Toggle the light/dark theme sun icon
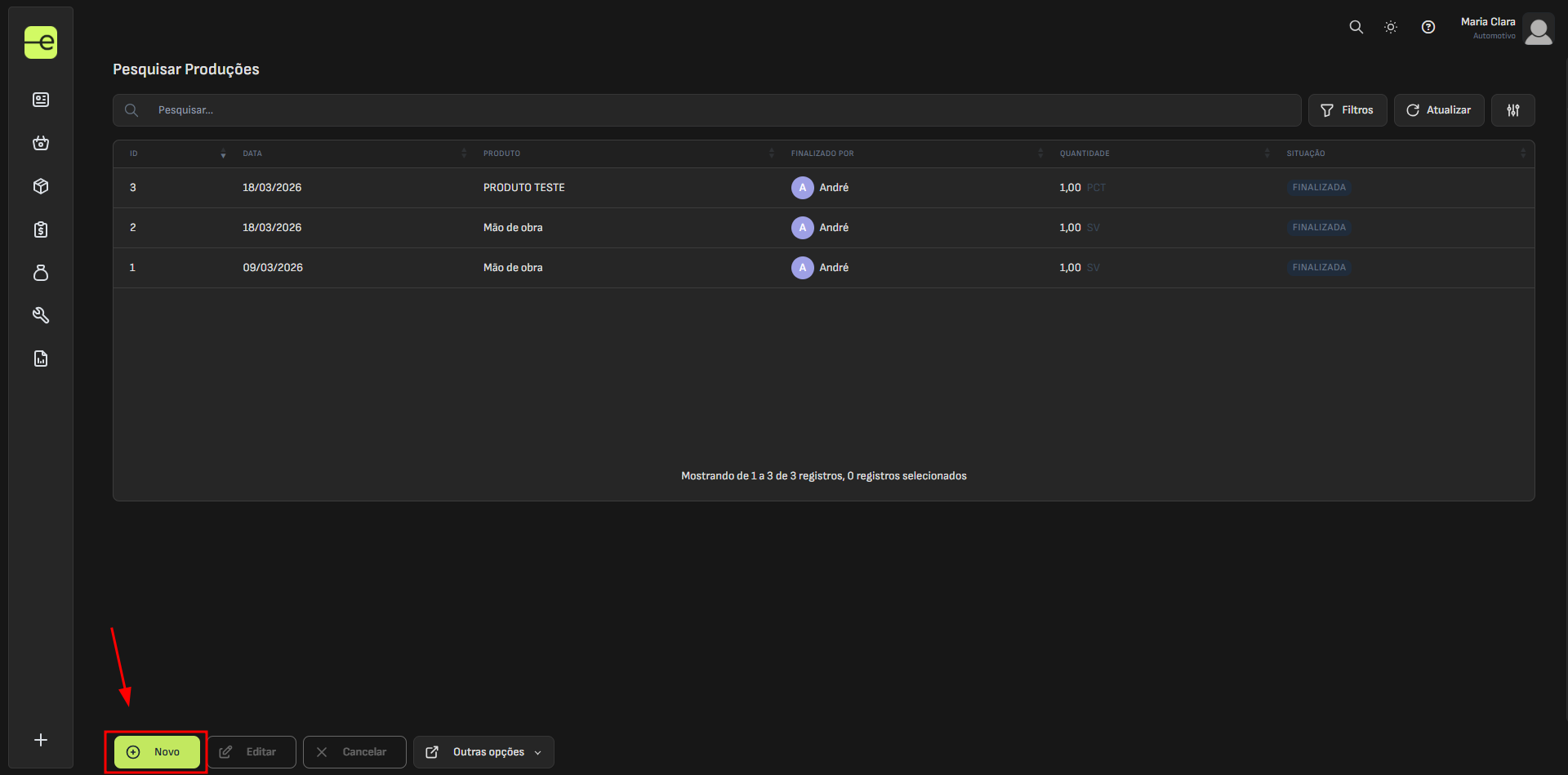The height and width of the screenshot is (775, 1568). (1391, 27)
